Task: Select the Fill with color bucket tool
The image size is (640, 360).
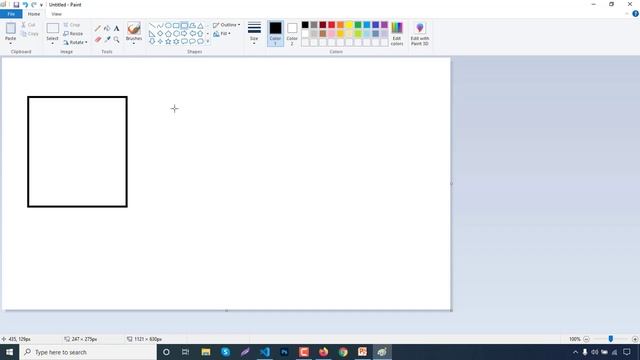Action: 107,28
